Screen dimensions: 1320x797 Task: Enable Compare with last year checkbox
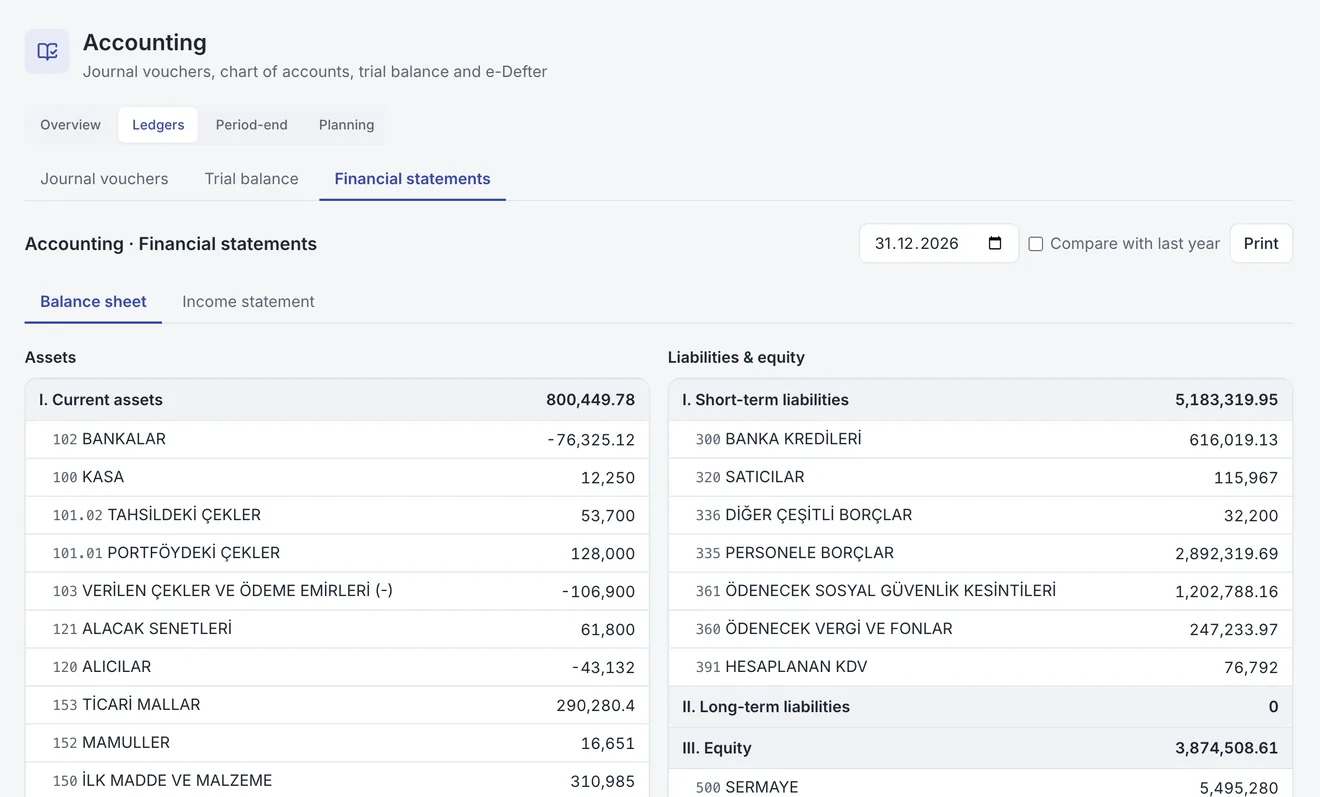pyautogui.click(x=1036, y=244)
